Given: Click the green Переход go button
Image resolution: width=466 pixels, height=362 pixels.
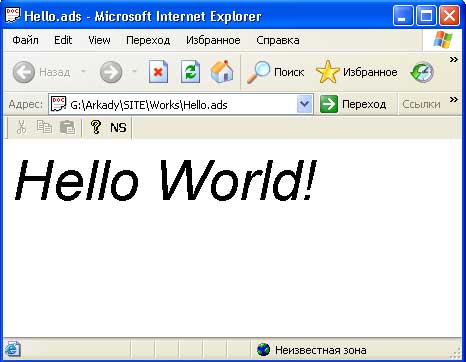Looking at the screenshot, I should coord(353,104).
